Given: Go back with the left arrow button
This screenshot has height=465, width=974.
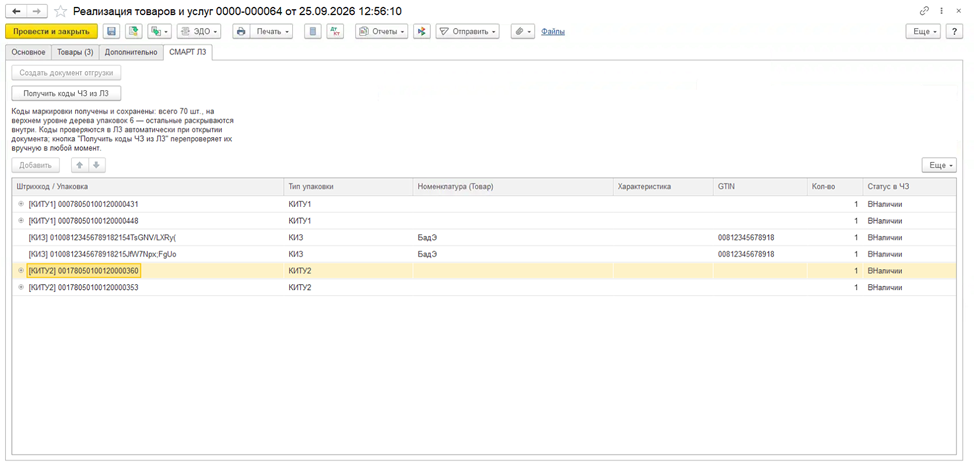Looking at the screenshot, I should (17, 11).
